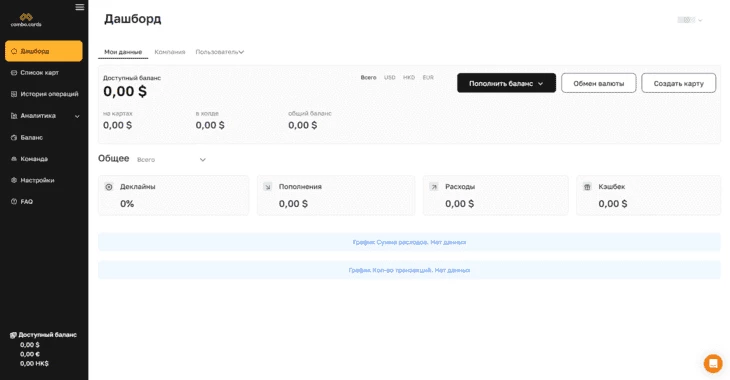Click the График Кол-во транзакций banner
This screenshot has width=730, height=380.
(x=409, y=270)
